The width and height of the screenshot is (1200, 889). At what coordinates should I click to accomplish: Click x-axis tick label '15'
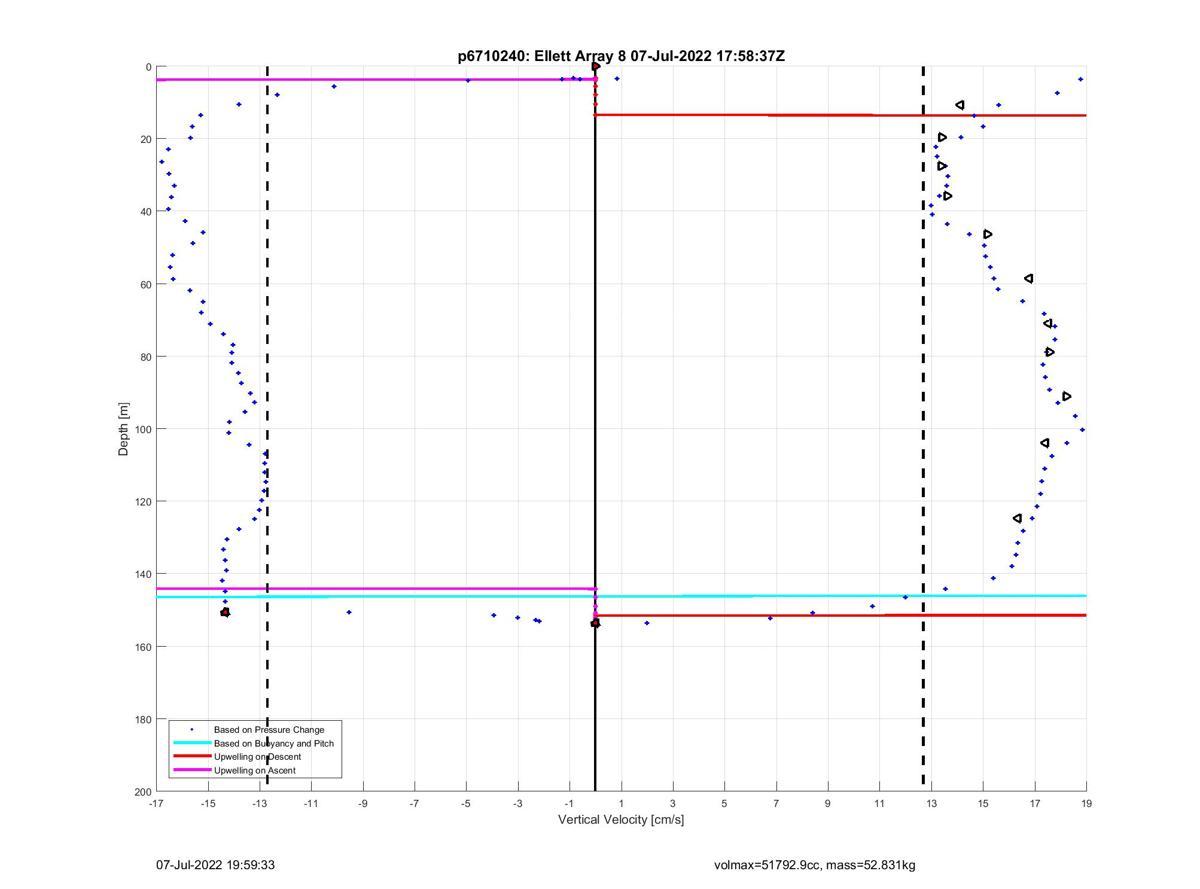983,804
